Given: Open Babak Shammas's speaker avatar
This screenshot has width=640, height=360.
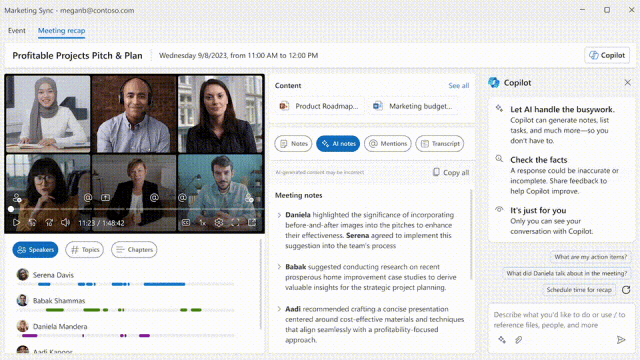Looking at the screenshot, I should pos(22,300).
